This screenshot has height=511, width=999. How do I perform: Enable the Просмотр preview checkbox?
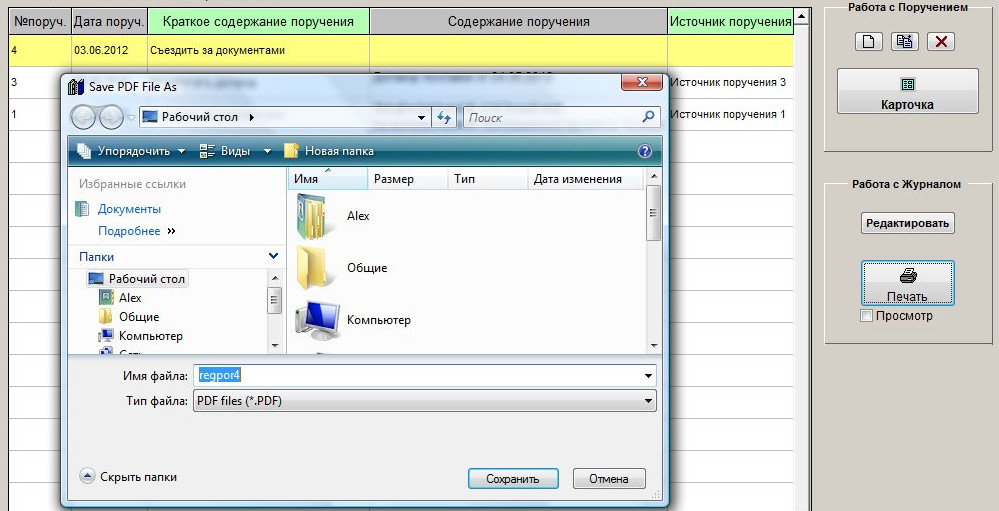[x=866, y=315]
